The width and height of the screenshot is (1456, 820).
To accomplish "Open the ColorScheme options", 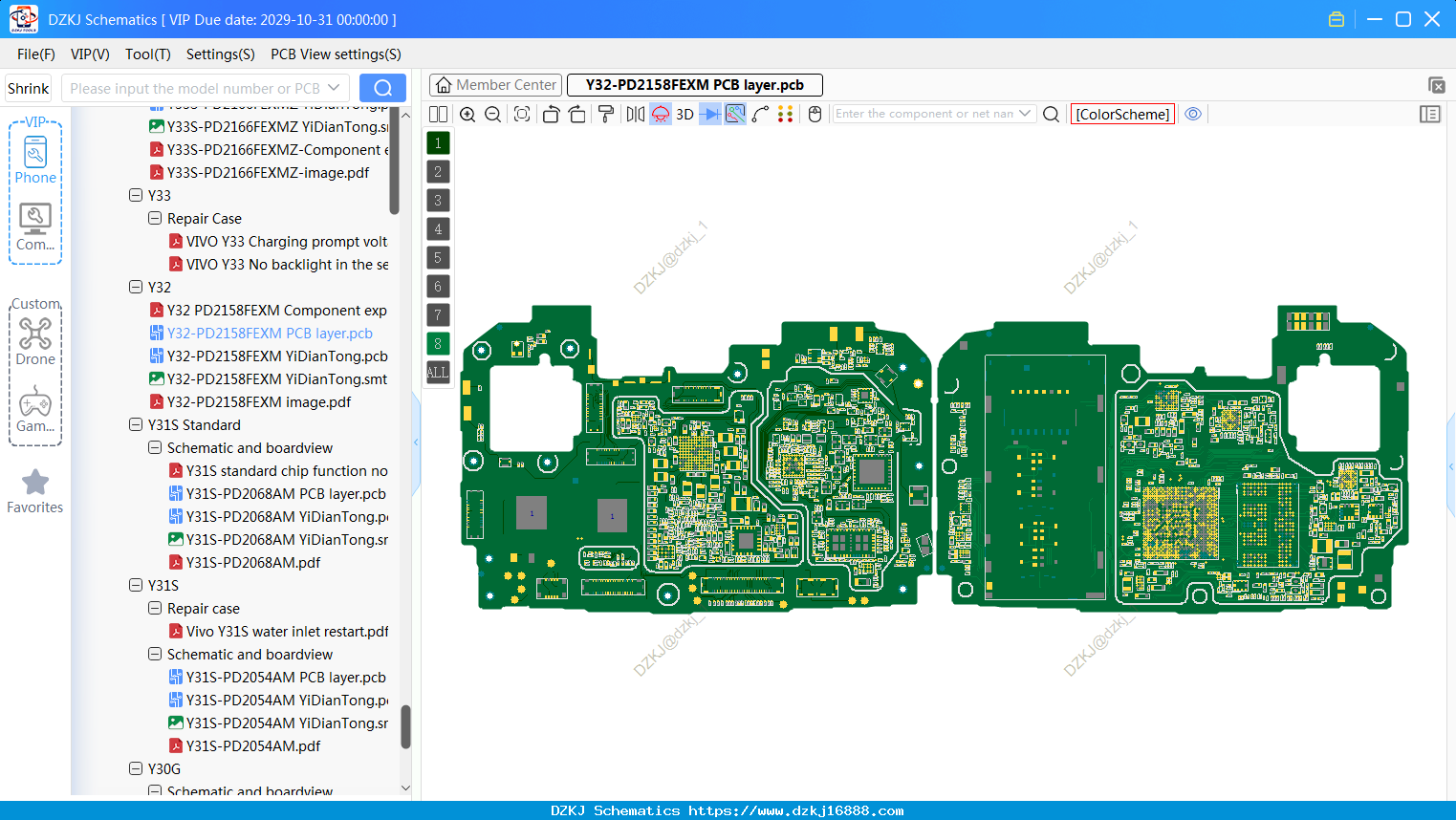I will point(1122,115).
